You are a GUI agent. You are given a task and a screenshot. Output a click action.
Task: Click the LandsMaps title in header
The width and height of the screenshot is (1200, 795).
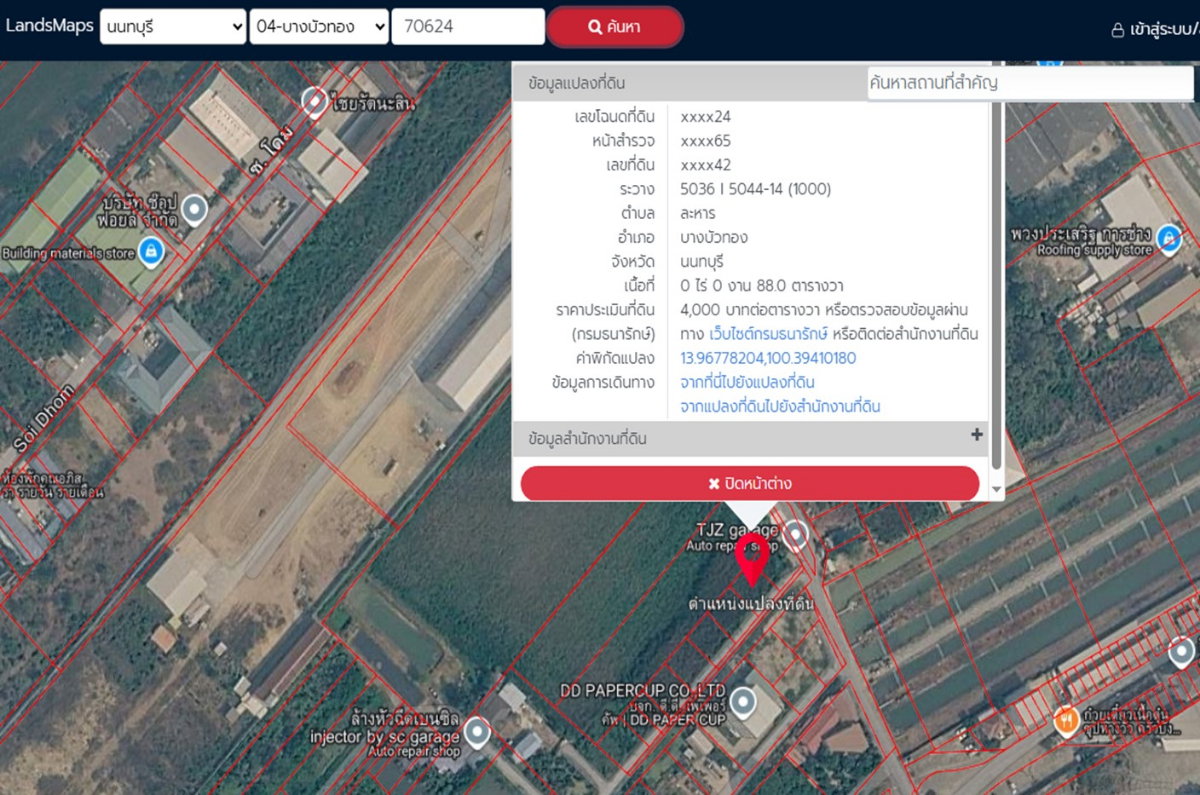(49, 25)
